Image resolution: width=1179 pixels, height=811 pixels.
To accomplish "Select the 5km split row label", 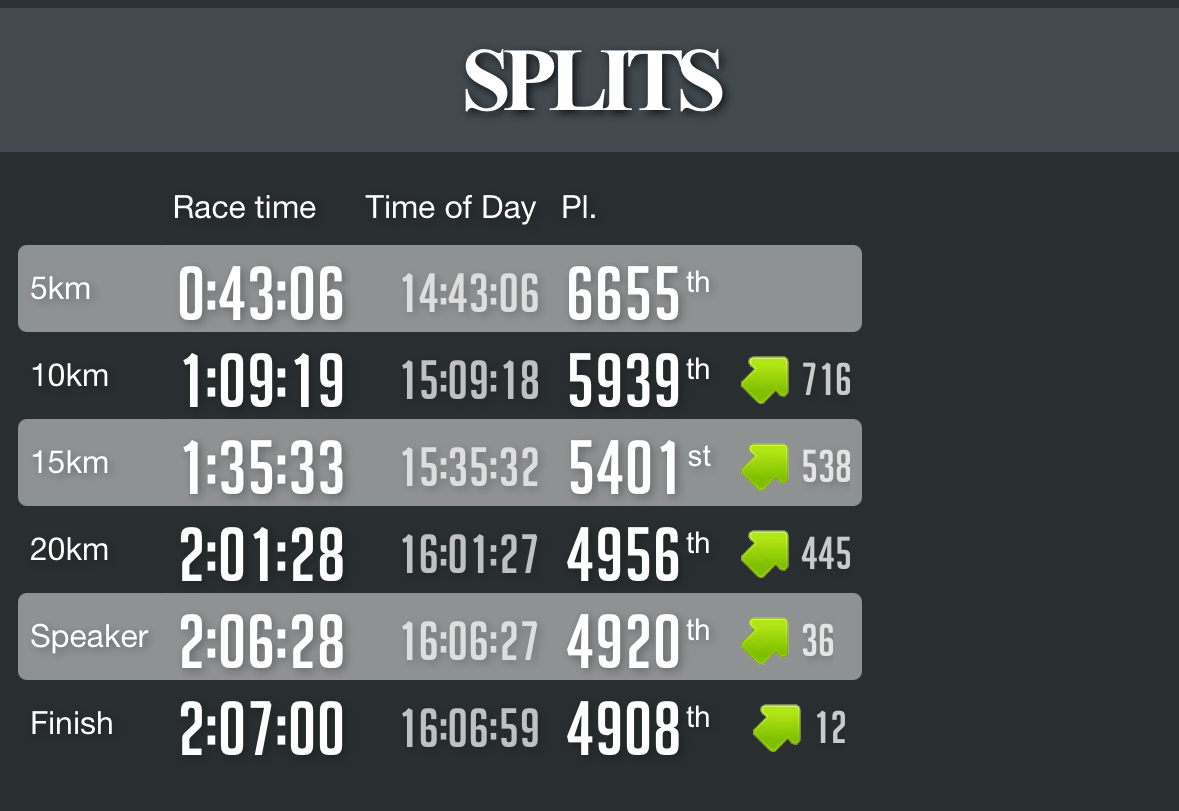I will point(60,289).
